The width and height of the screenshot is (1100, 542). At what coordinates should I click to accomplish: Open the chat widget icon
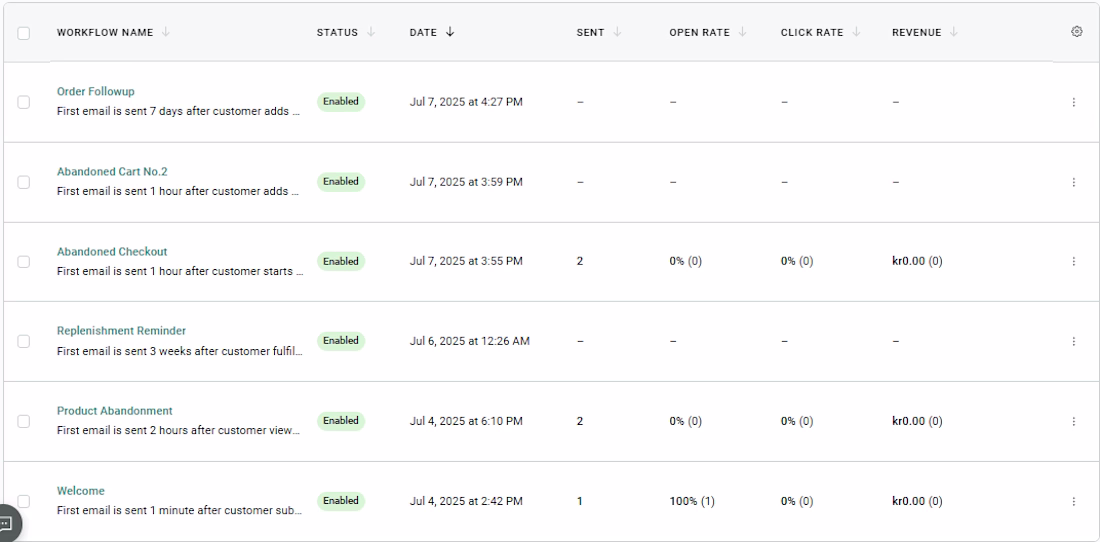click(7, 523)
